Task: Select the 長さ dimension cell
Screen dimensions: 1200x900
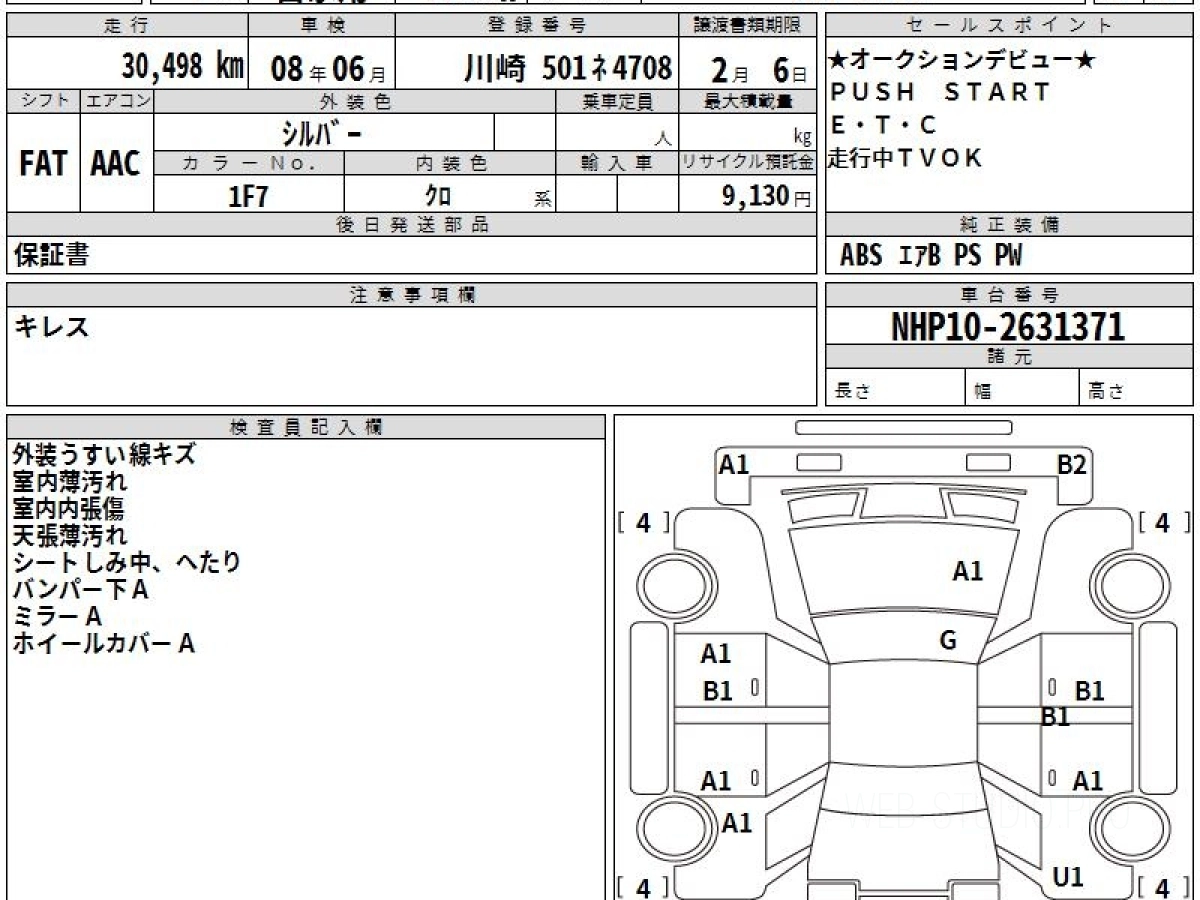Action: pos(896,389)
